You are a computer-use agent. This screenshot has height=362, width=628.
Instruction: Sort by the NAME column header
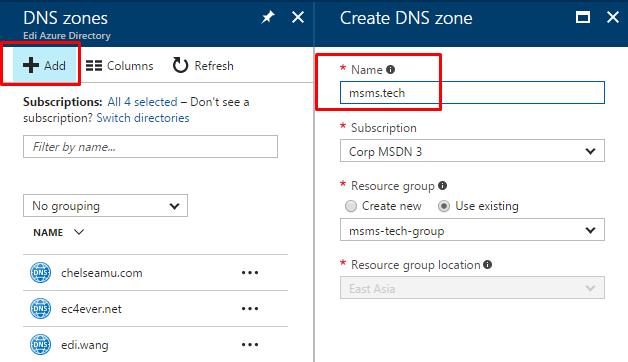[x=48, y=233]
